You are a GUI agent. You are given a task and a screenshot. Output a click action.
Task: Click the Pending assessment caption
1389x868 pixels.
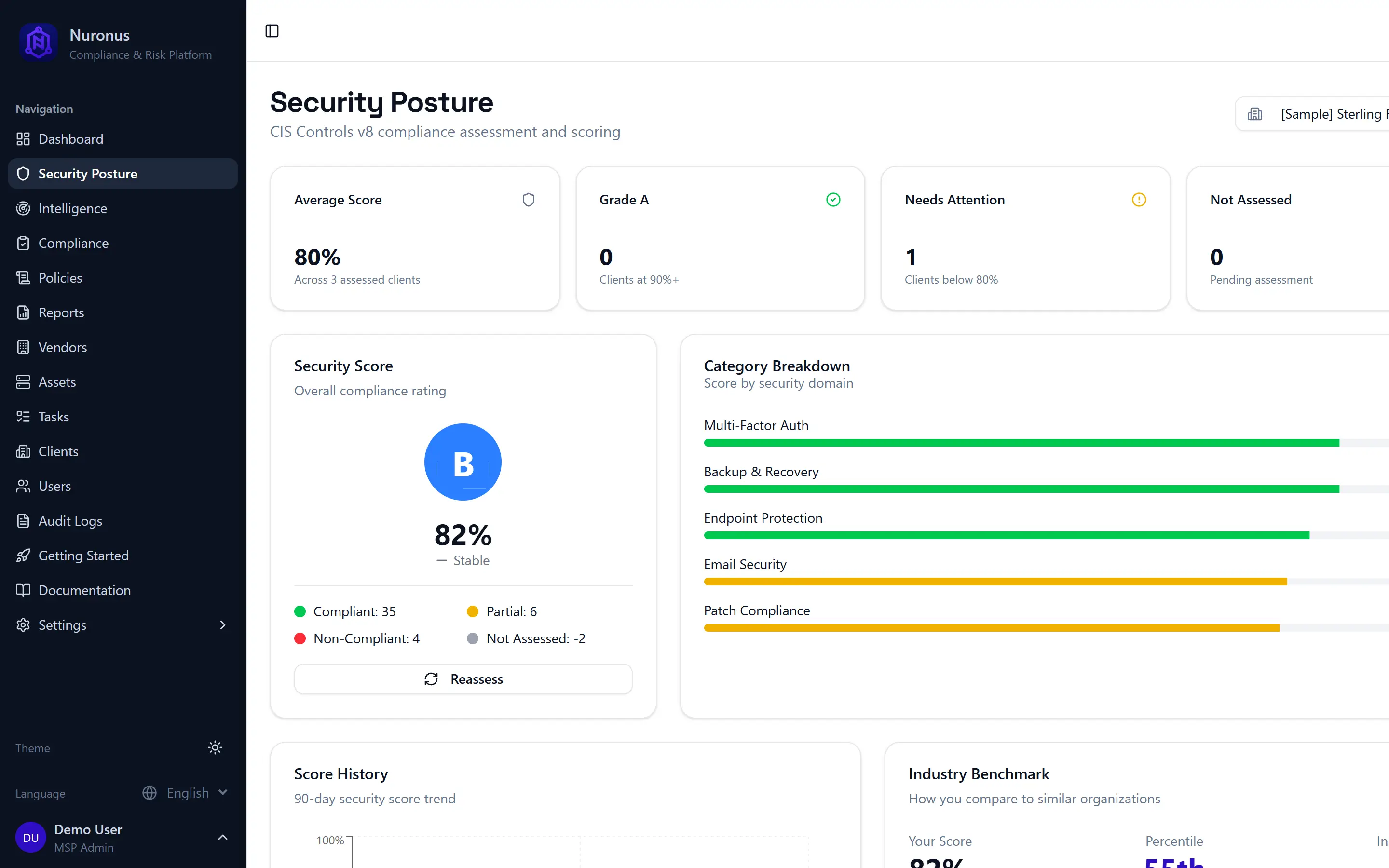(1261, 280)
